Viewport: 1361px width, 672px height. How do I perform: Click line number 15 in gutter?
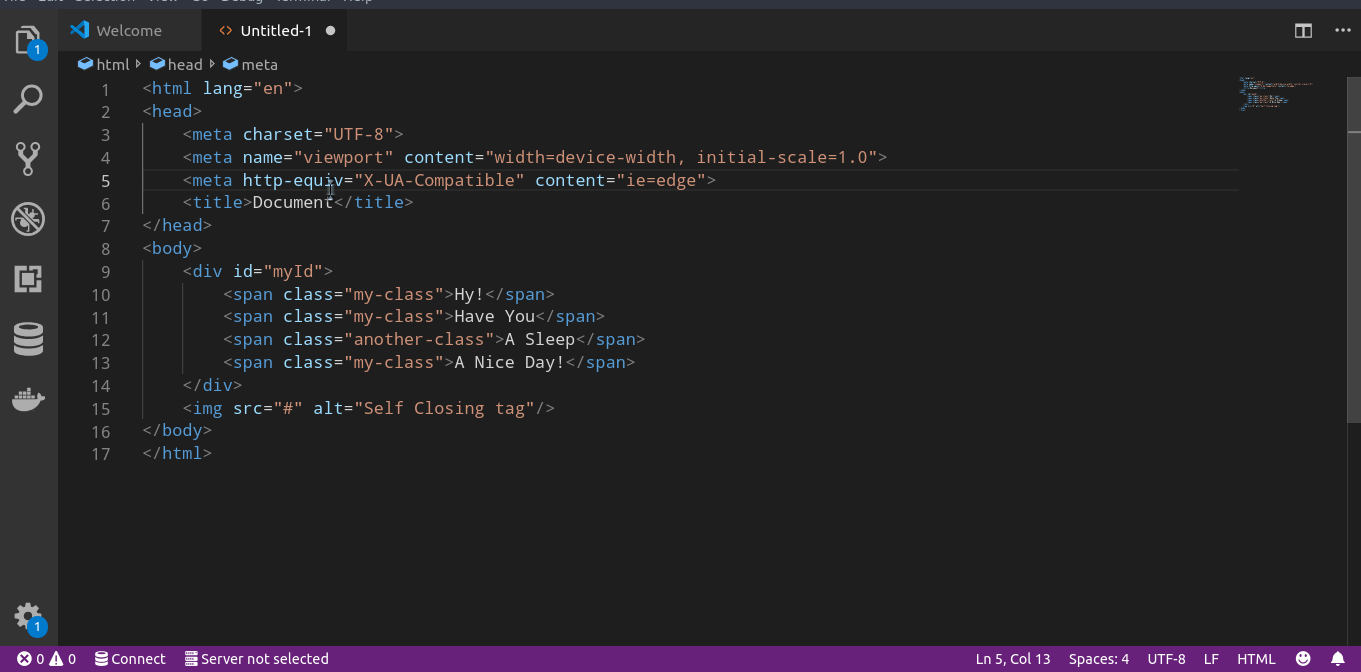coord(101,410)
